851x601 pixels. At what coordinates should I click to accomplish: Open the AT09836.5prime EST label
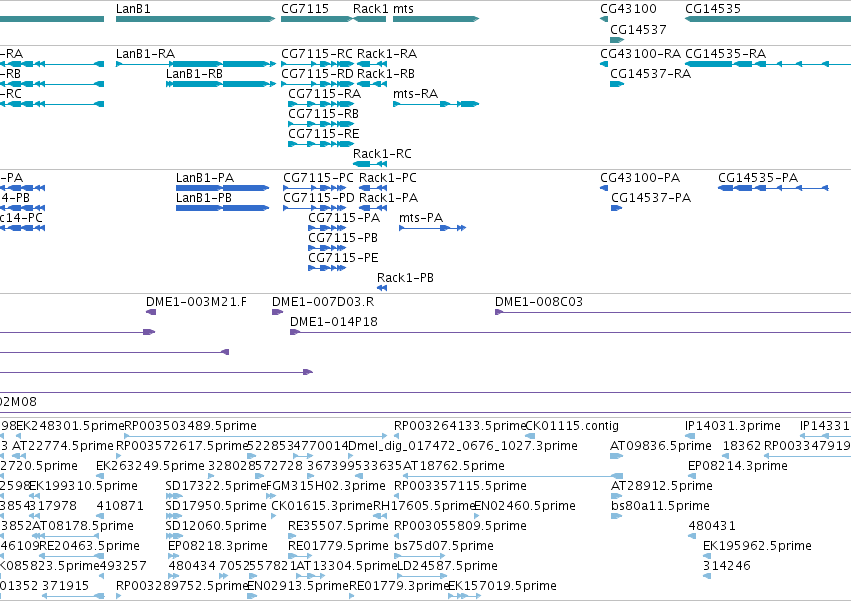pos(661,446)
